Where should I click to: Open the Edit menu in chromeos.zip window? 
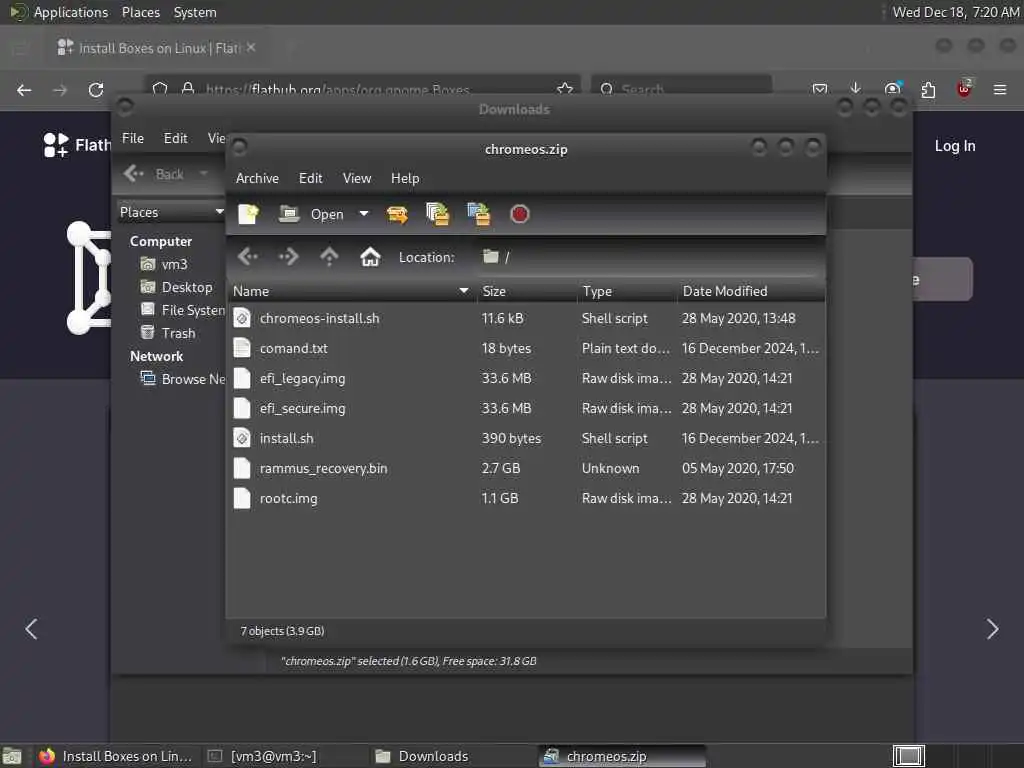(x=310, y=178)
